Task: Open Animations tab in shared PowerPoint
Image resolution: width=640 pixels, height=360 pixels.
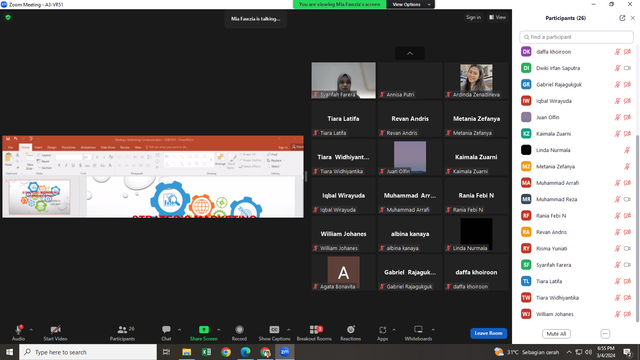Action: (x=88, y=147)
